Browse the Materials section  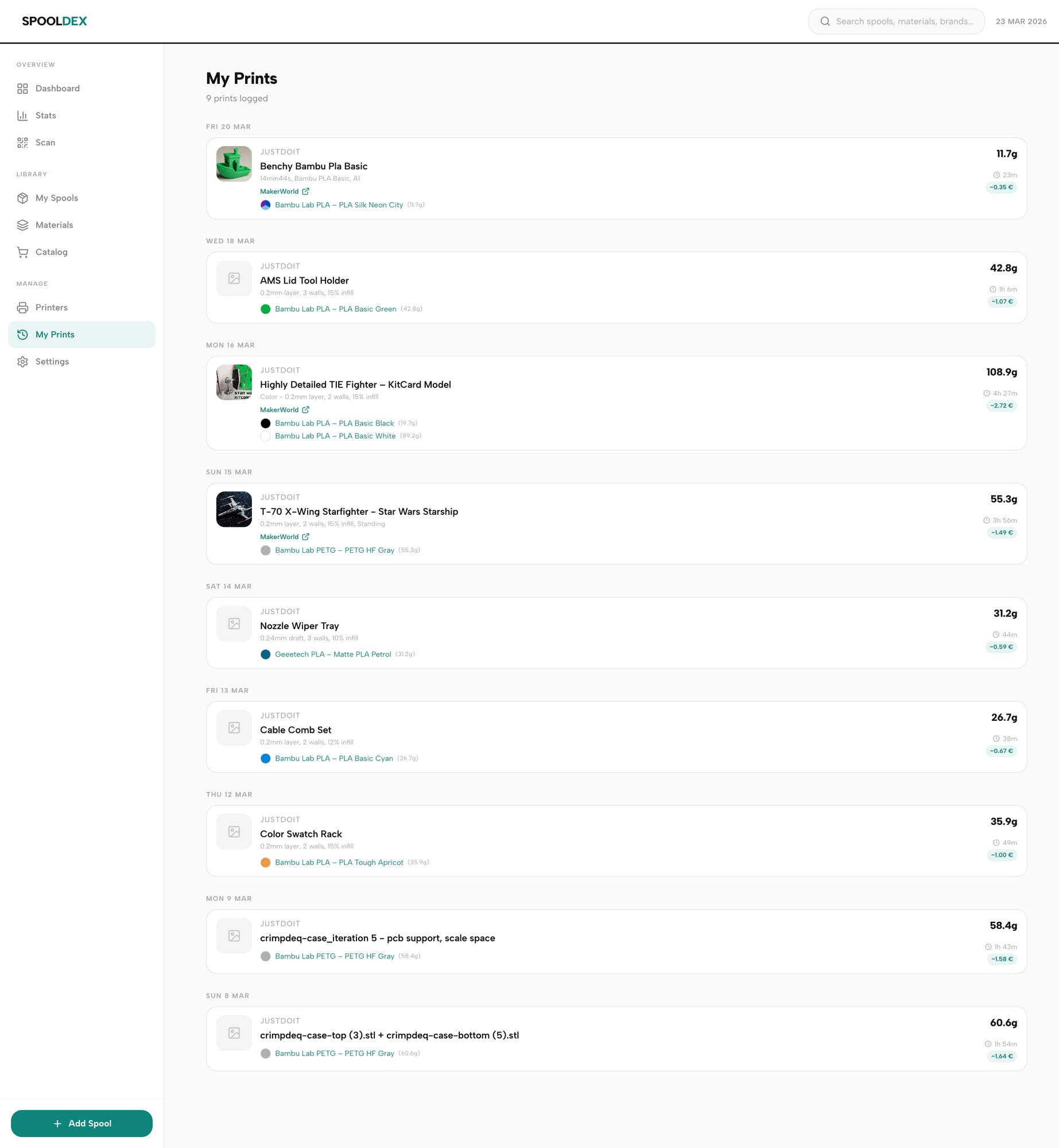[x=54, y=224]
